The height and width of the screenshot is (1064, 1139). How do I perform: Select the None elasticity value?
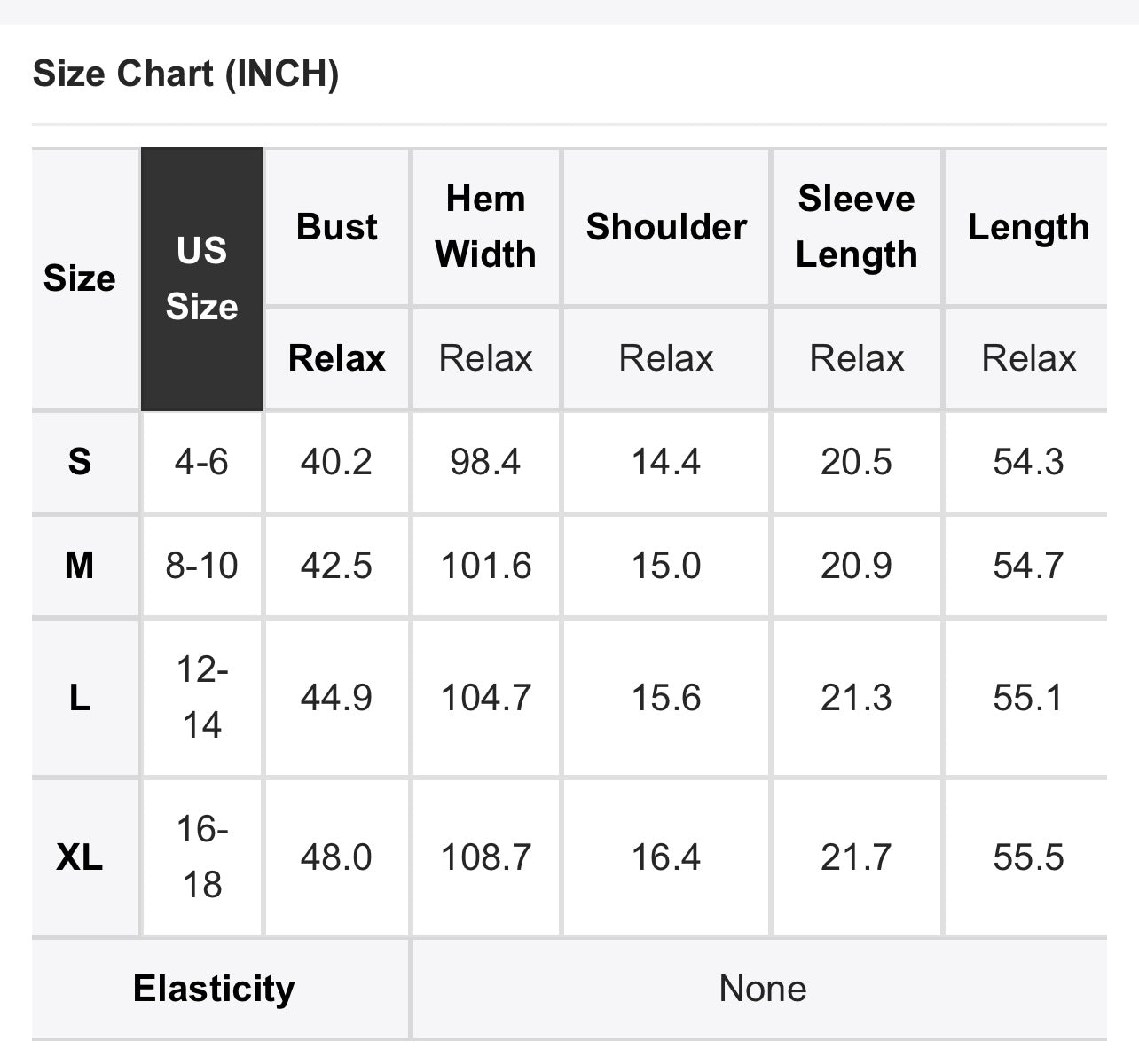[x=763, y=989]
